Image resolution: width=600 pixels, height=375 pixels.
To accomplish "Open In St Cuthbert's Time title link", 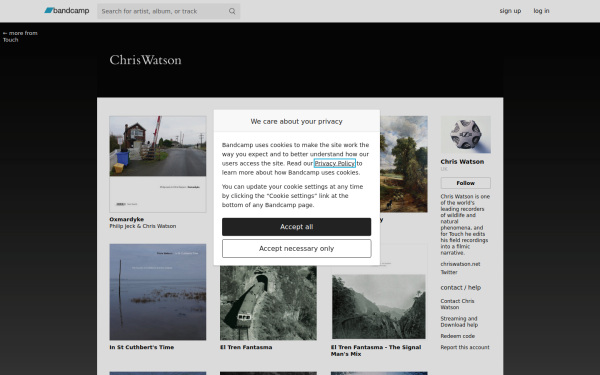I will pos(142,347).
